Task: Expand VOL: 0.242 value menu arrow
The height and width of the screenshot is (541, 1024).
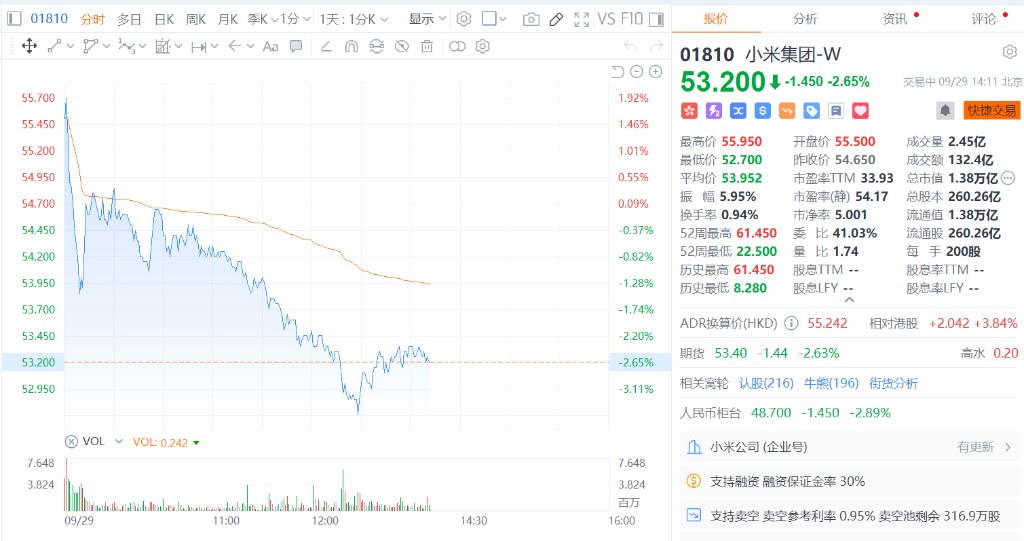Action: tap(196, 443)
